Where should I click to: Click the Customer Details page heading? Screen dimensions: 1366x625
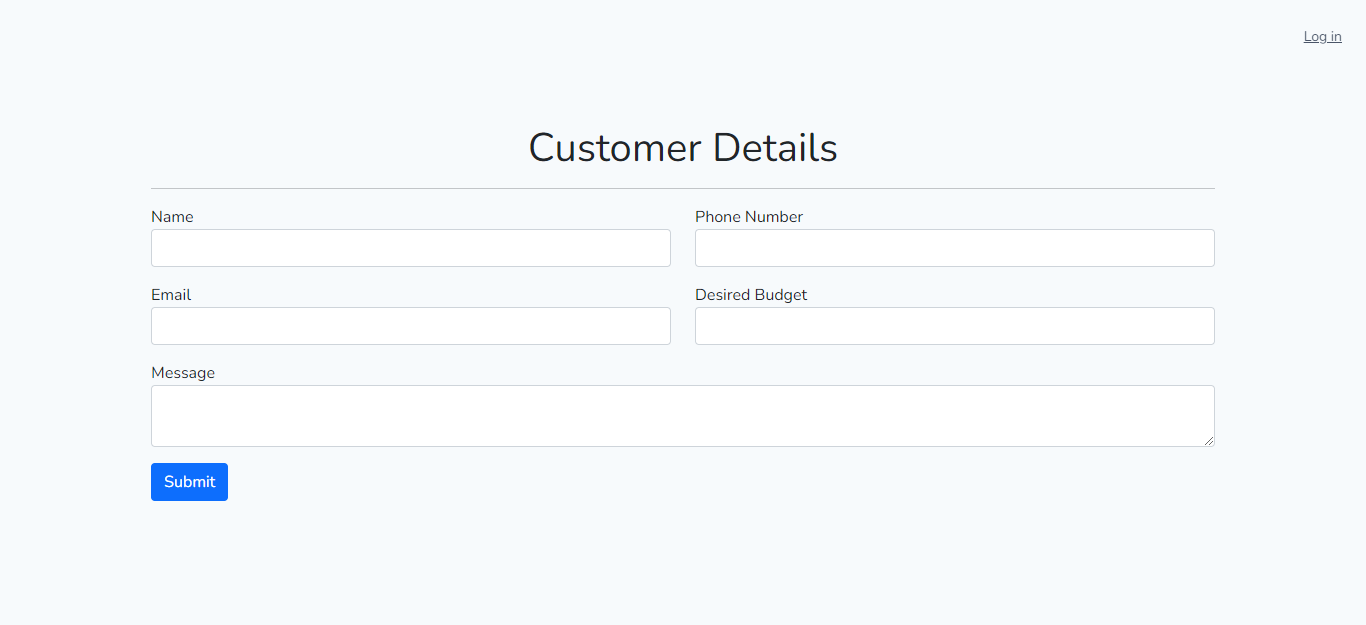(682, 147)
